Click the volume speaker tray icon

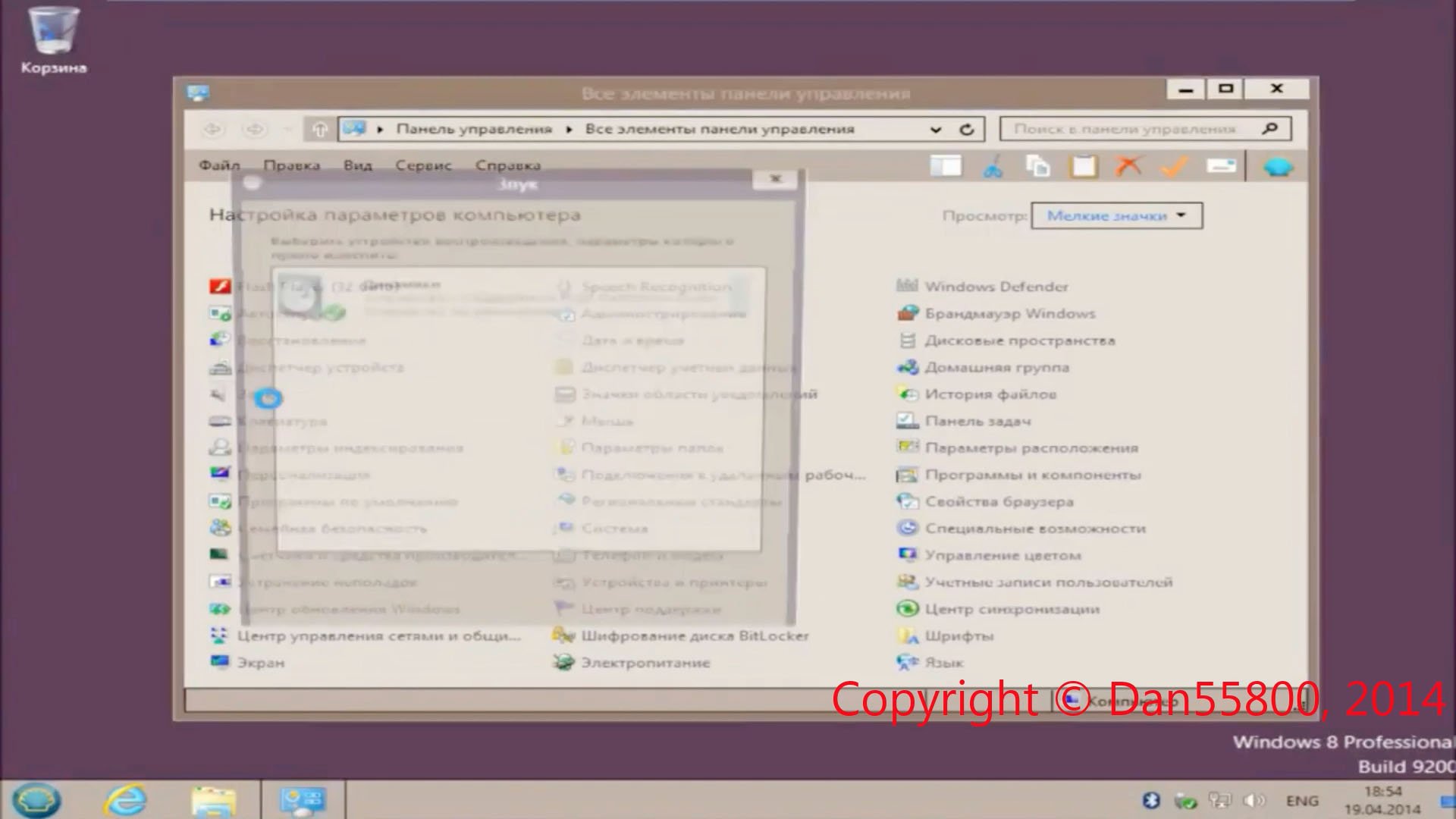point(1255,800)
